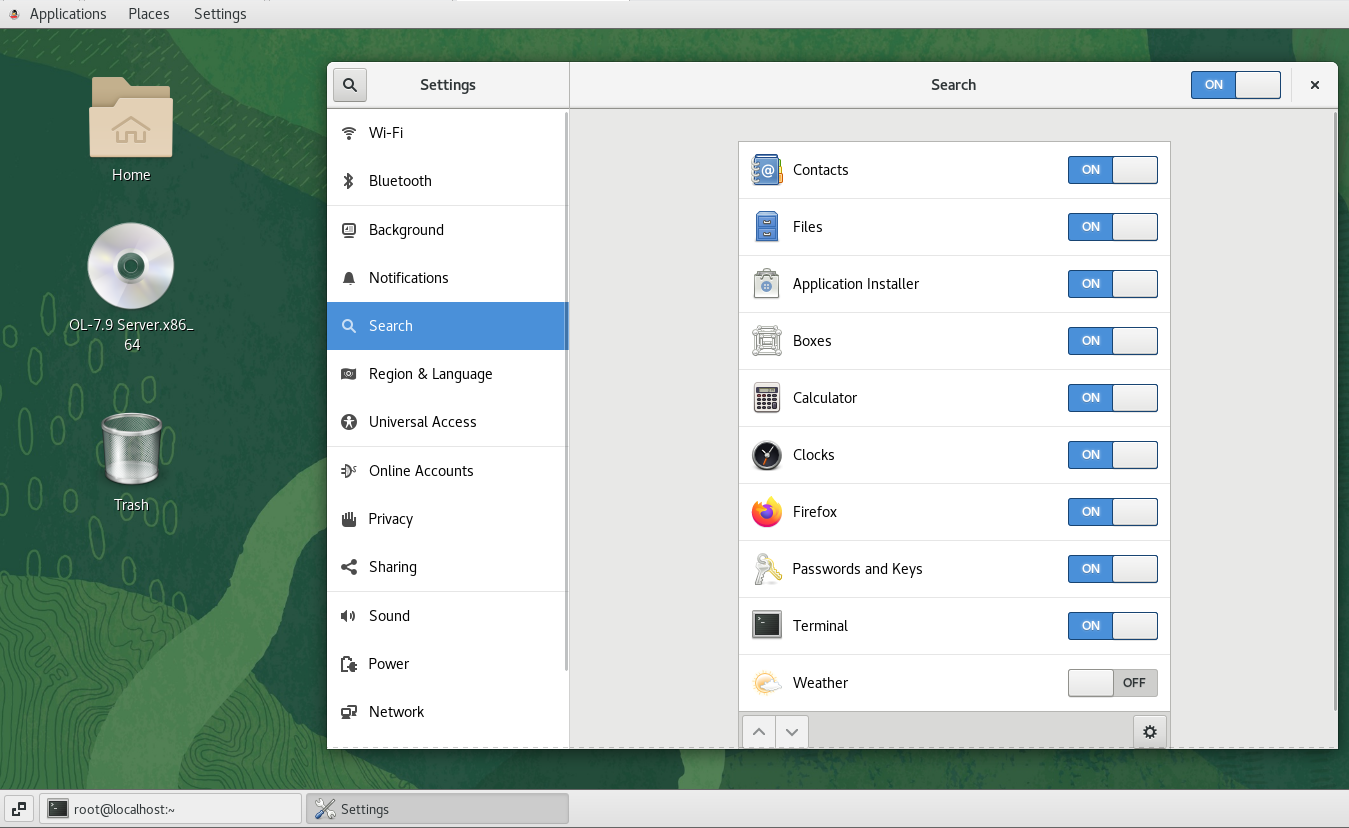Select the Weather row label
This screenshot has width=1349, height=828.
point(820,683)
